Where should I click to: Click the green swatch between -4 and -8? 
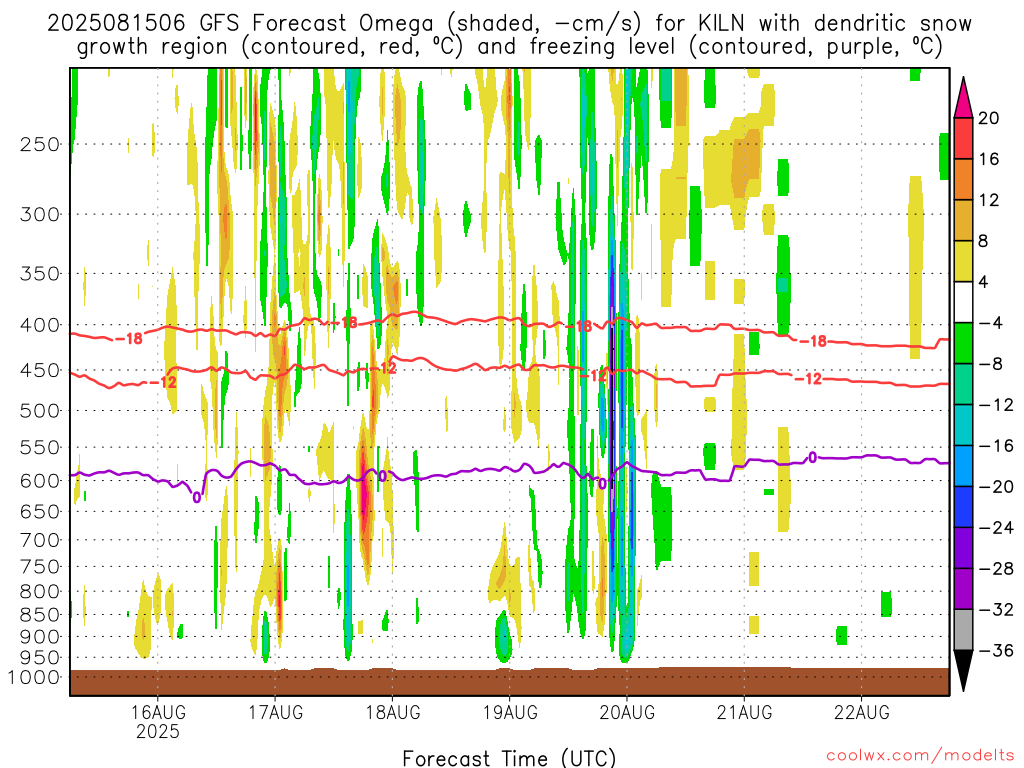click(963, 343)
